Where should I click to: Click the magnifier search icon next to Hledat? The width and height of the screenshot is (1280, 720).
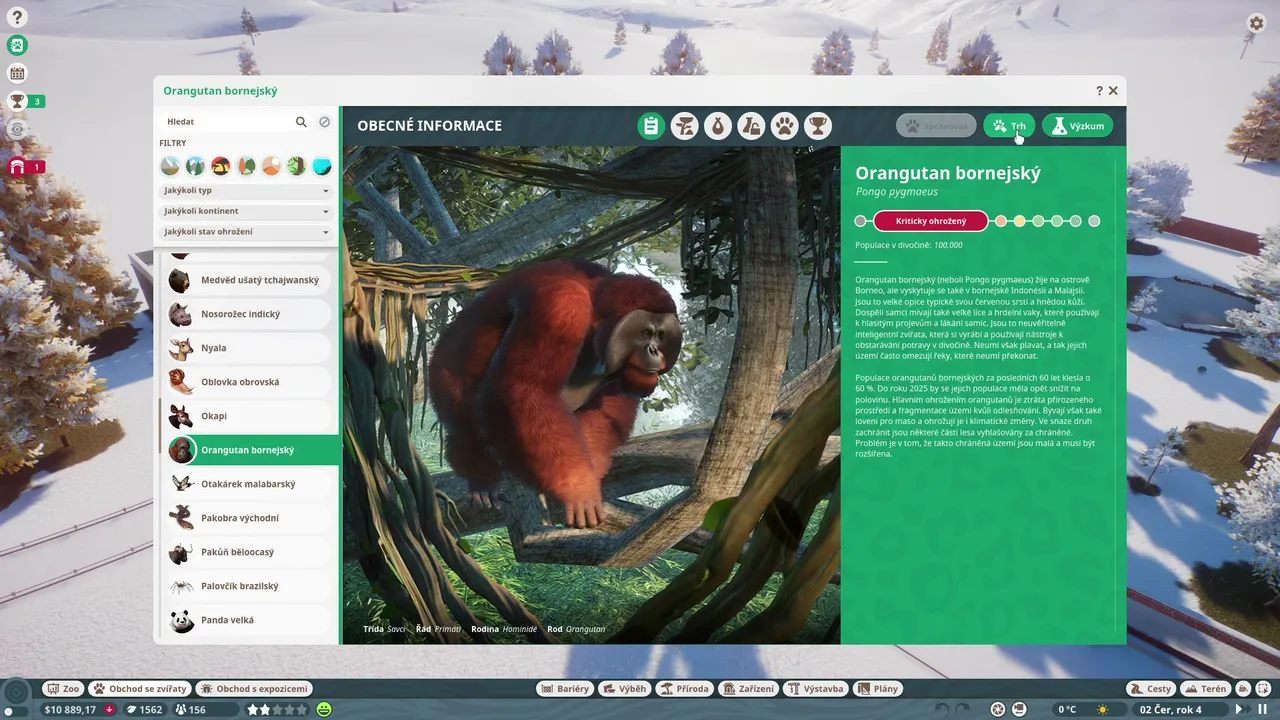301,122
